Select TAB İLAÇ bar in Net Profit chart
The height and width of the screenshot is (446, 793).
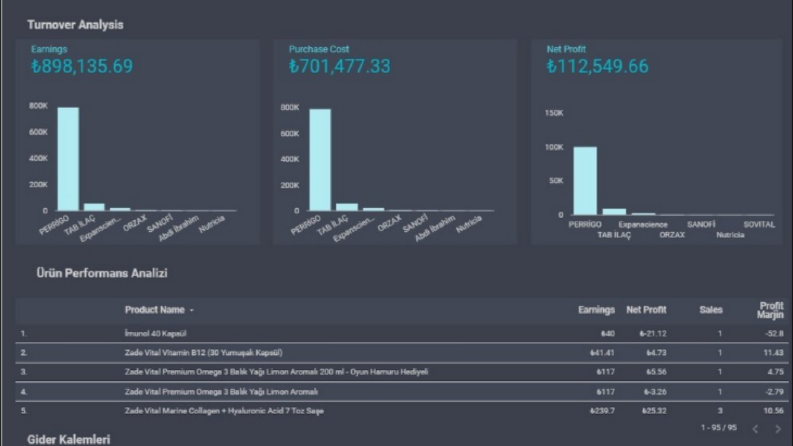[x=614, y=212]
